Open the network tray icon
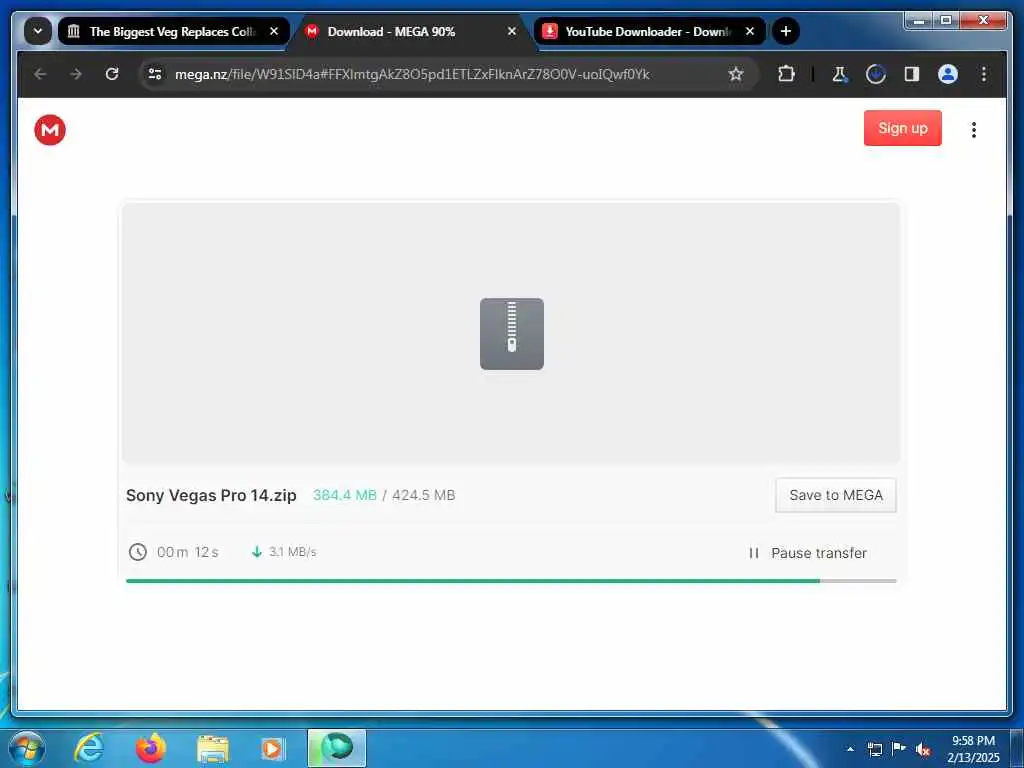The image size is (1024, 768). [x=874, y=749]
